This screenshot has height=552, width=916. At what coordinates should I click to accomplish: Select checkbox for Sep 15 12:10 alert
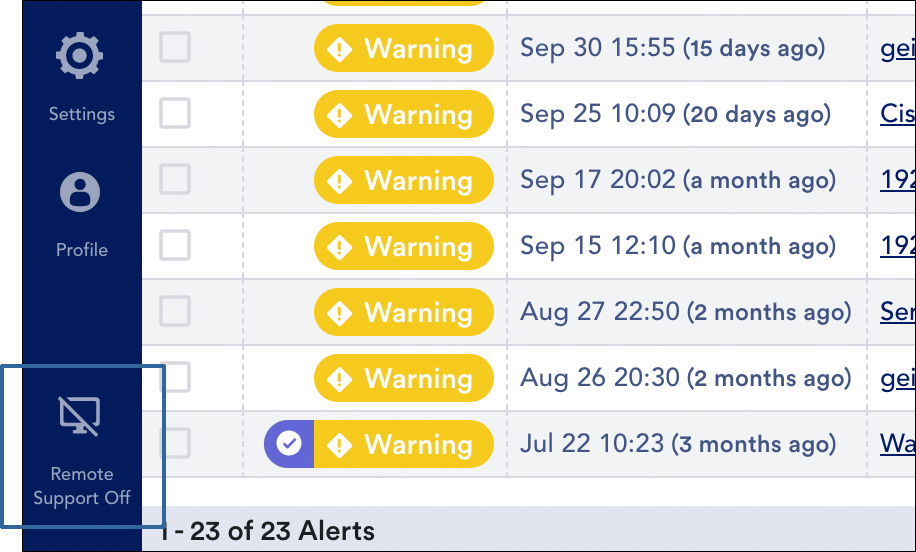pyautogui.click(x=175, y=245)
